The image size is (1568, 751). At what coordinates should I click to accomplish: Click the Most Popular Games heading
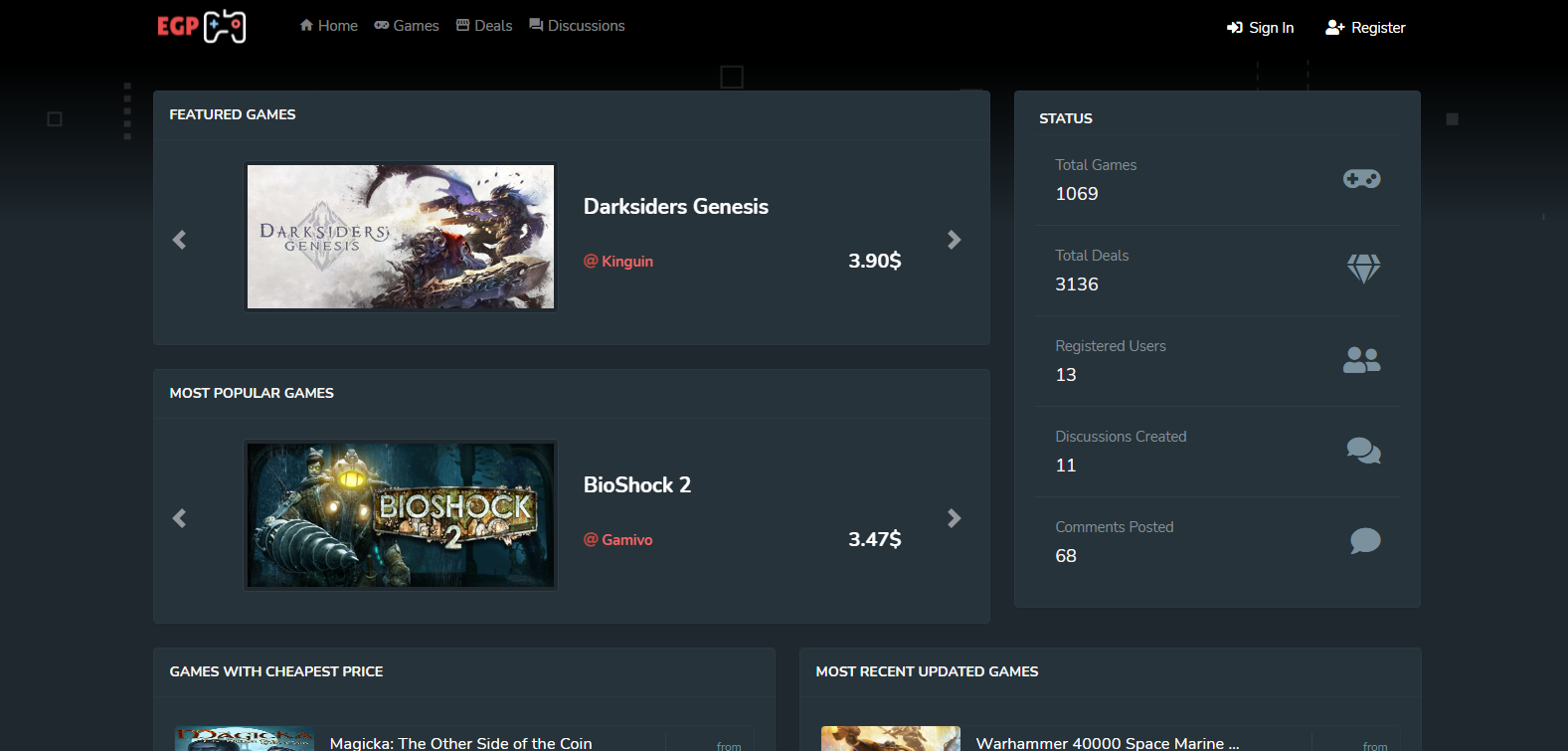(x=252, y=393)
